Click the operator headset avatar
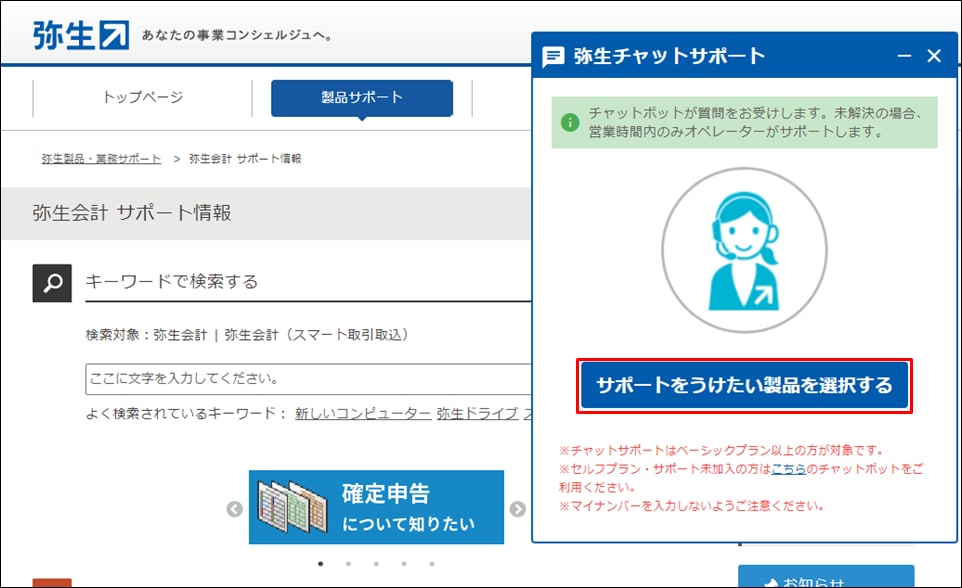This screenshot has height=588, width=962. 744,250
